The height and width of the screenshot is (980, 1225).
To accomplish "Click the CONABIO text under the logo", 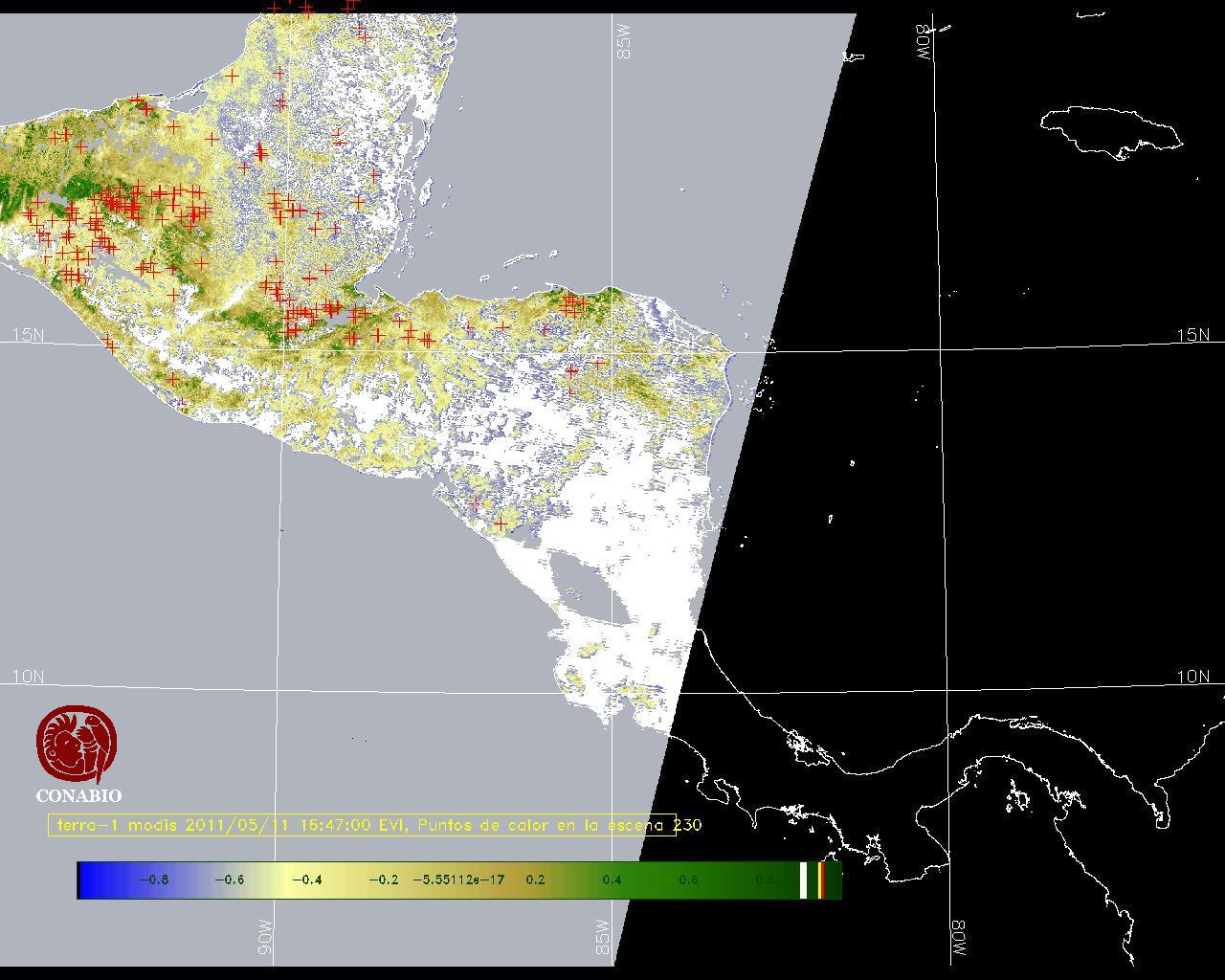I will 78,795.
